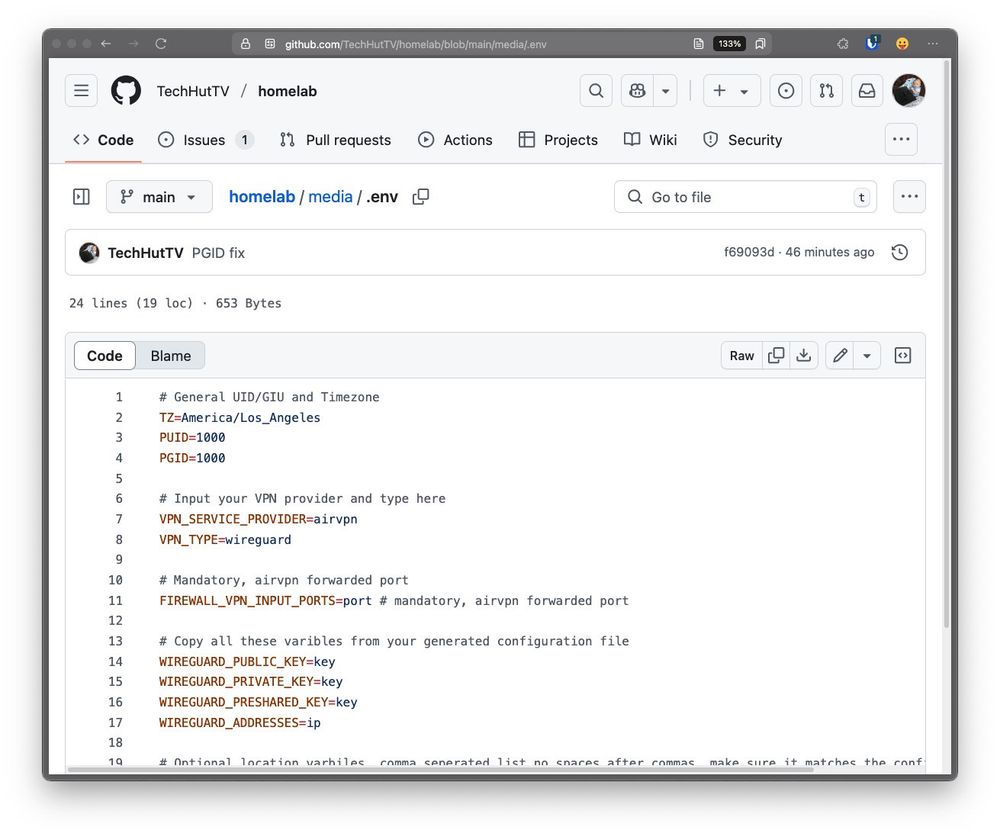The image size is (1000, 837).
Task: Open the Wiki tab
Action: (651, 140)
